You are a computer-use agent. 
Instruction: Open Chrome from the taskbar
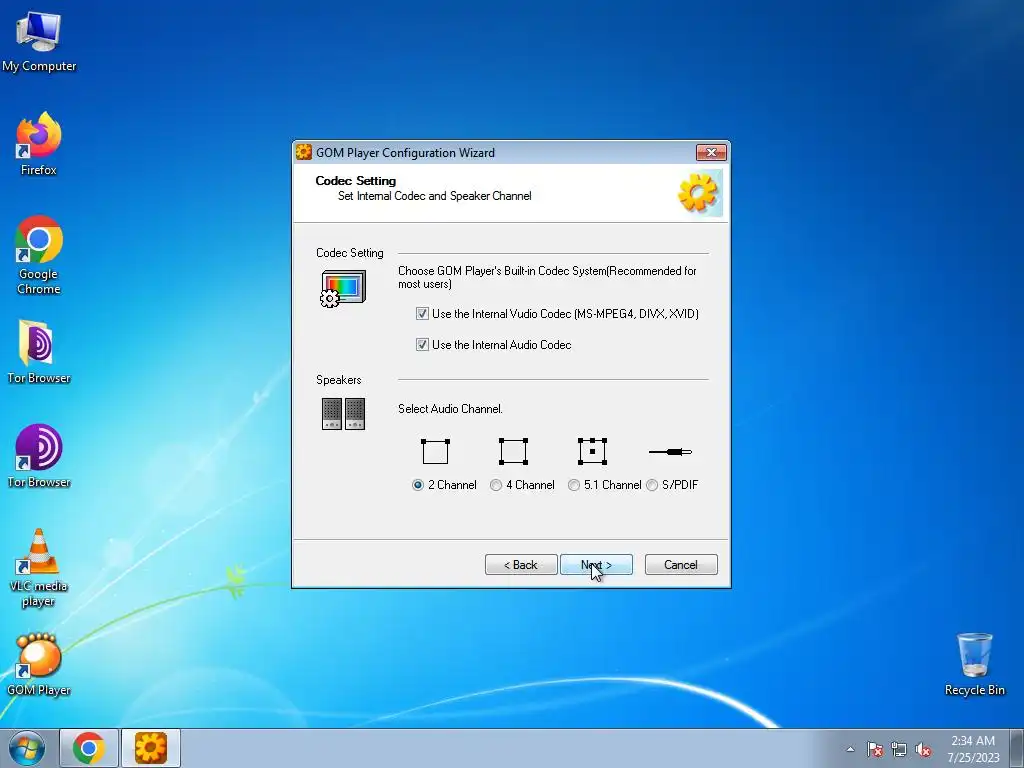click(89, 748)
